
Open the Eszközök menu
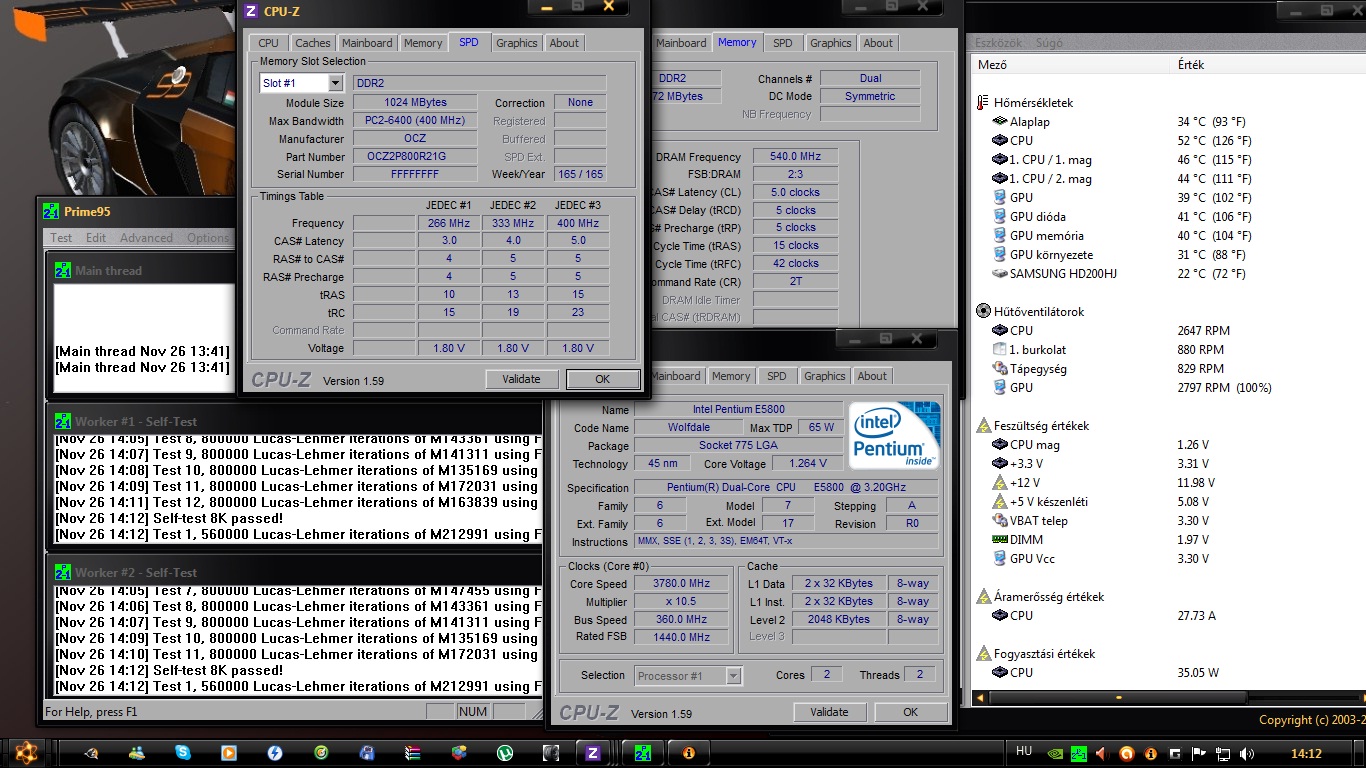(x=998, y=43)
